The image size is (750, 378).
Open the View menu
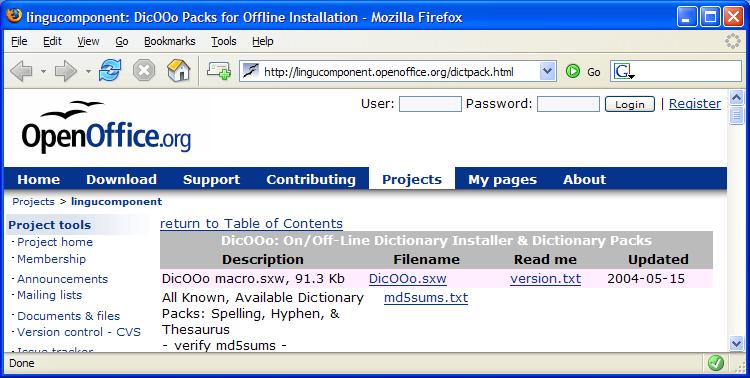point(88,41)
